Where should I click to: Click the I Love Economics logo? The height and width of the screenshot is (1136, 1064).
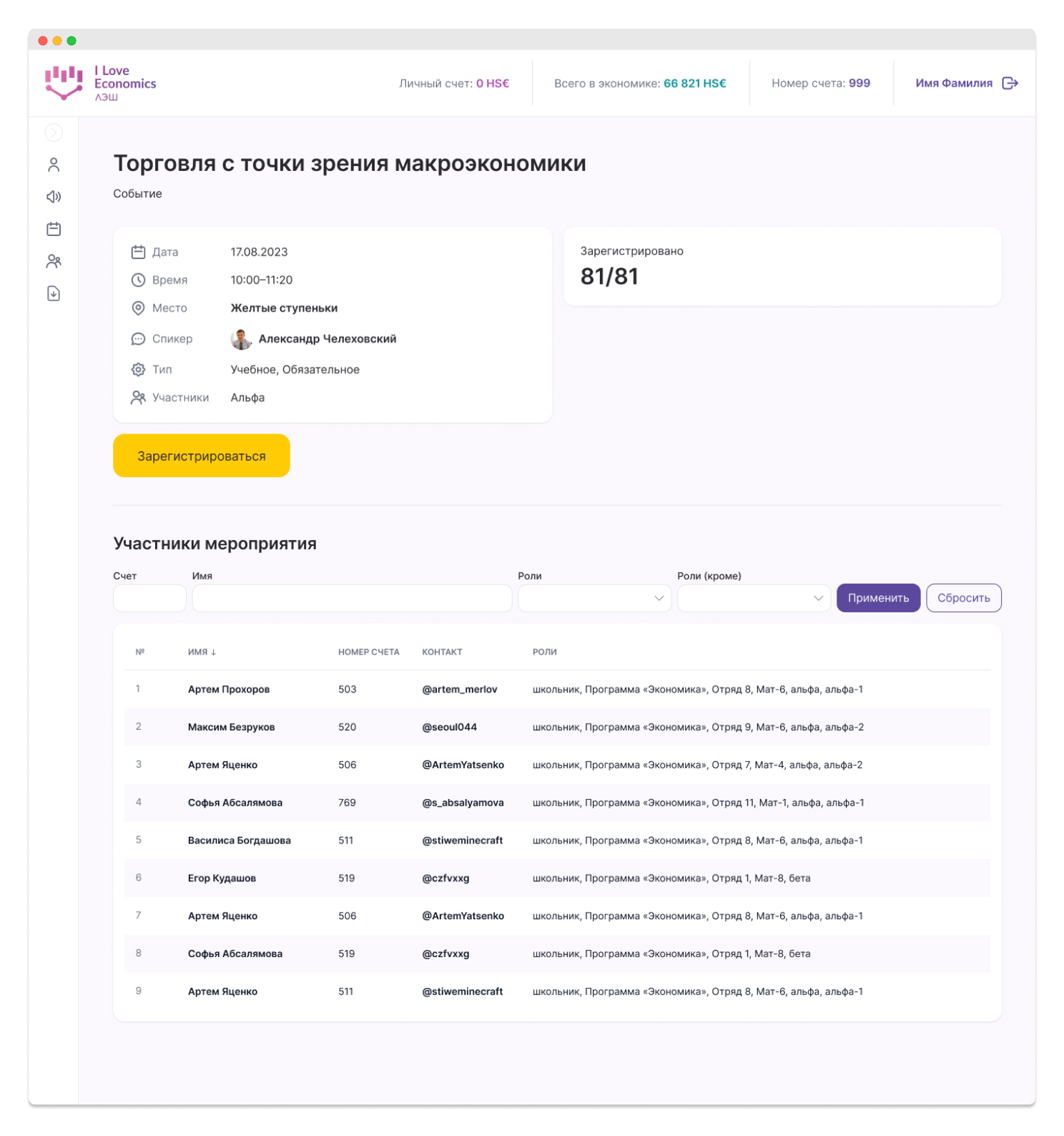pos(100,84)
